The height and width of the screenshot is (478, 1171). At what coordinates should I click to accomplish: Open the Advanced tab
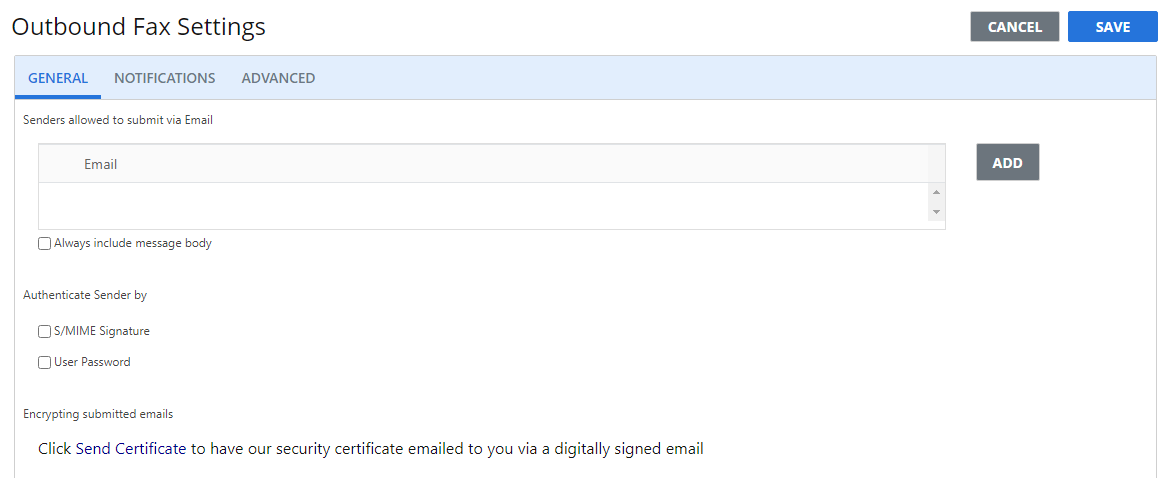coord(278,78)
